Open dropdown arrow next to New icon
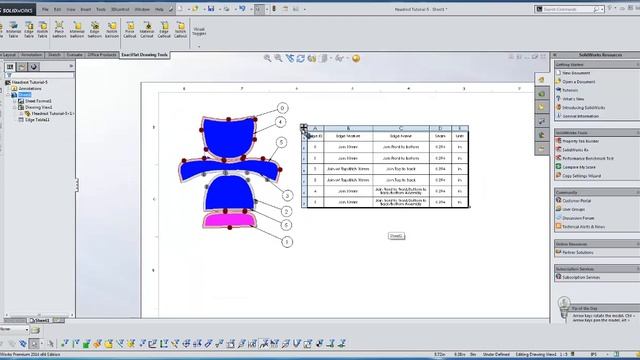The height and width of the screenshot is (360, 640). pos(188,9)
